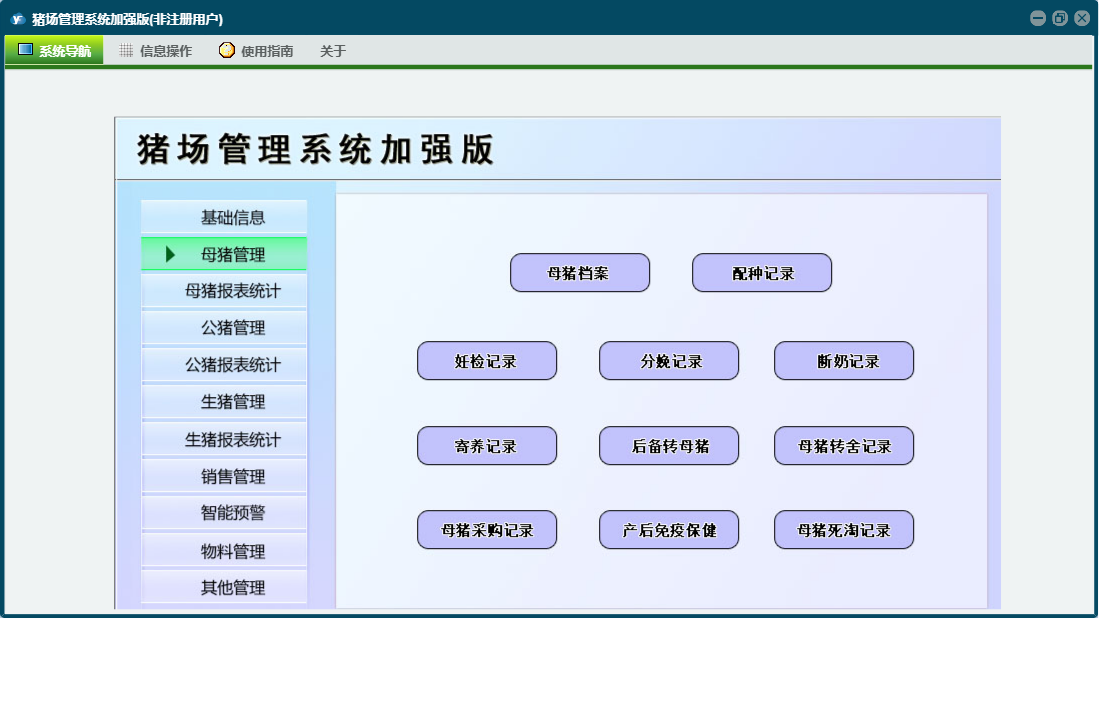1099x723 pixels.
Task: Open the 后备转母猪 function
Action: pyautogui.click(x=669, y=446)
